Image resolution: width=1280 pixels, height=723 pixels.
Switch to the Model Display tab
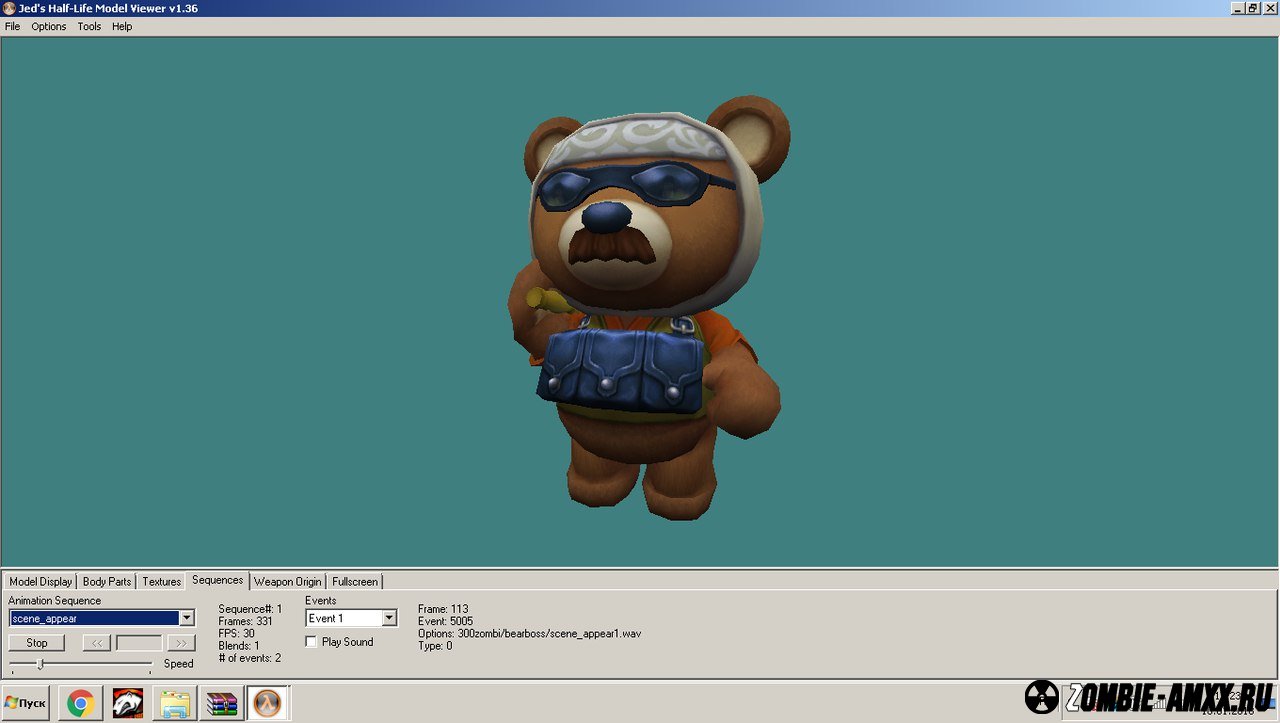coord(41,581)
